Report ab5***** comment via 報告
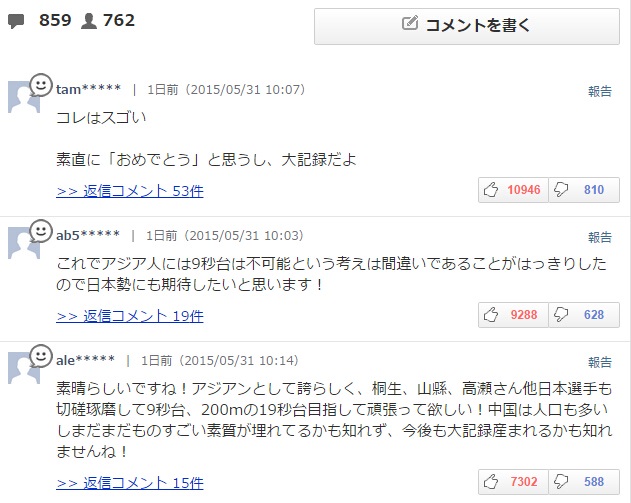 [600, 237]
